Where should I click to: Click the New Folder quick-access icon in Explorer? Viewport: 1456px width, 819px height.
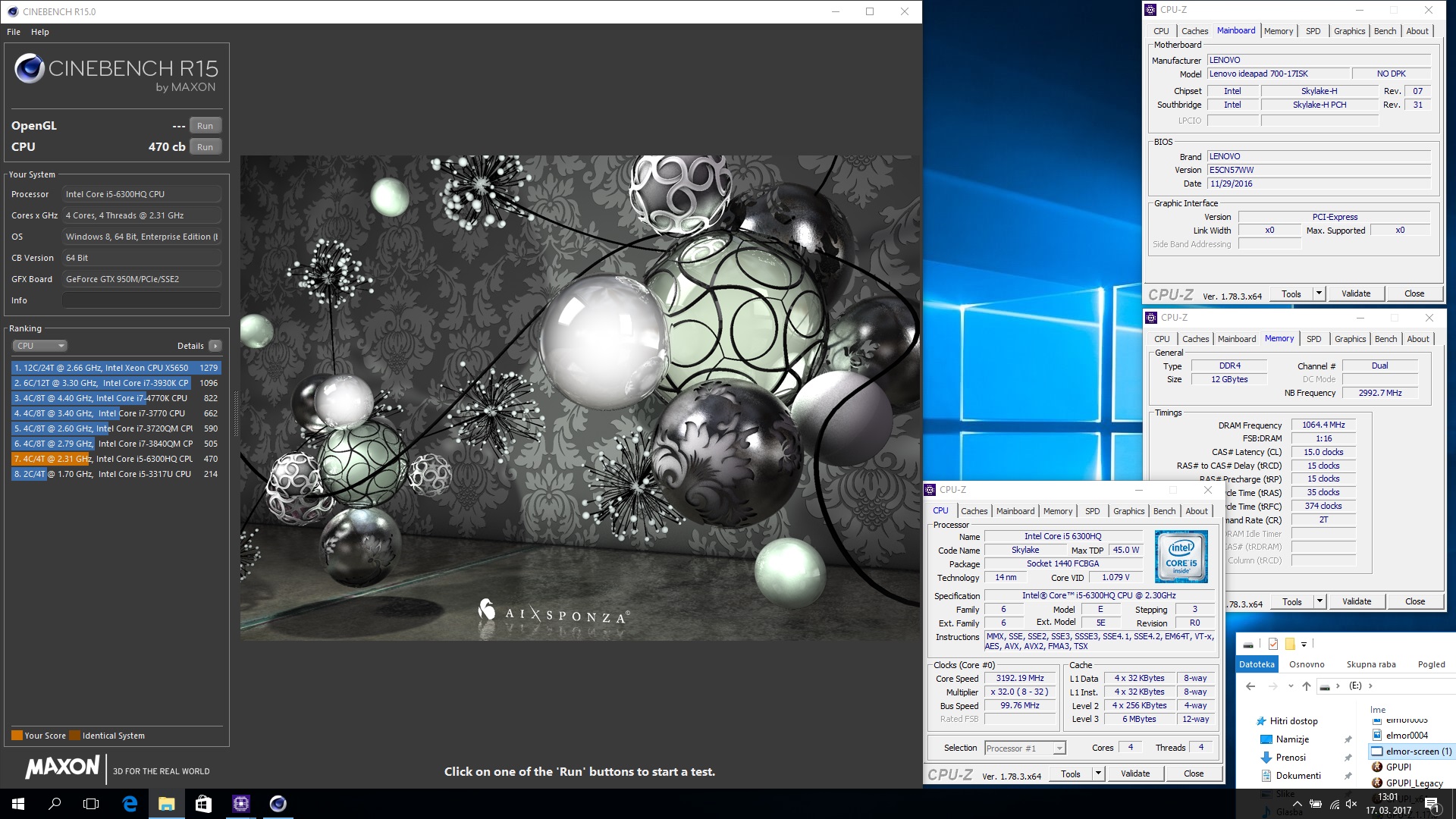point(1290,644)
